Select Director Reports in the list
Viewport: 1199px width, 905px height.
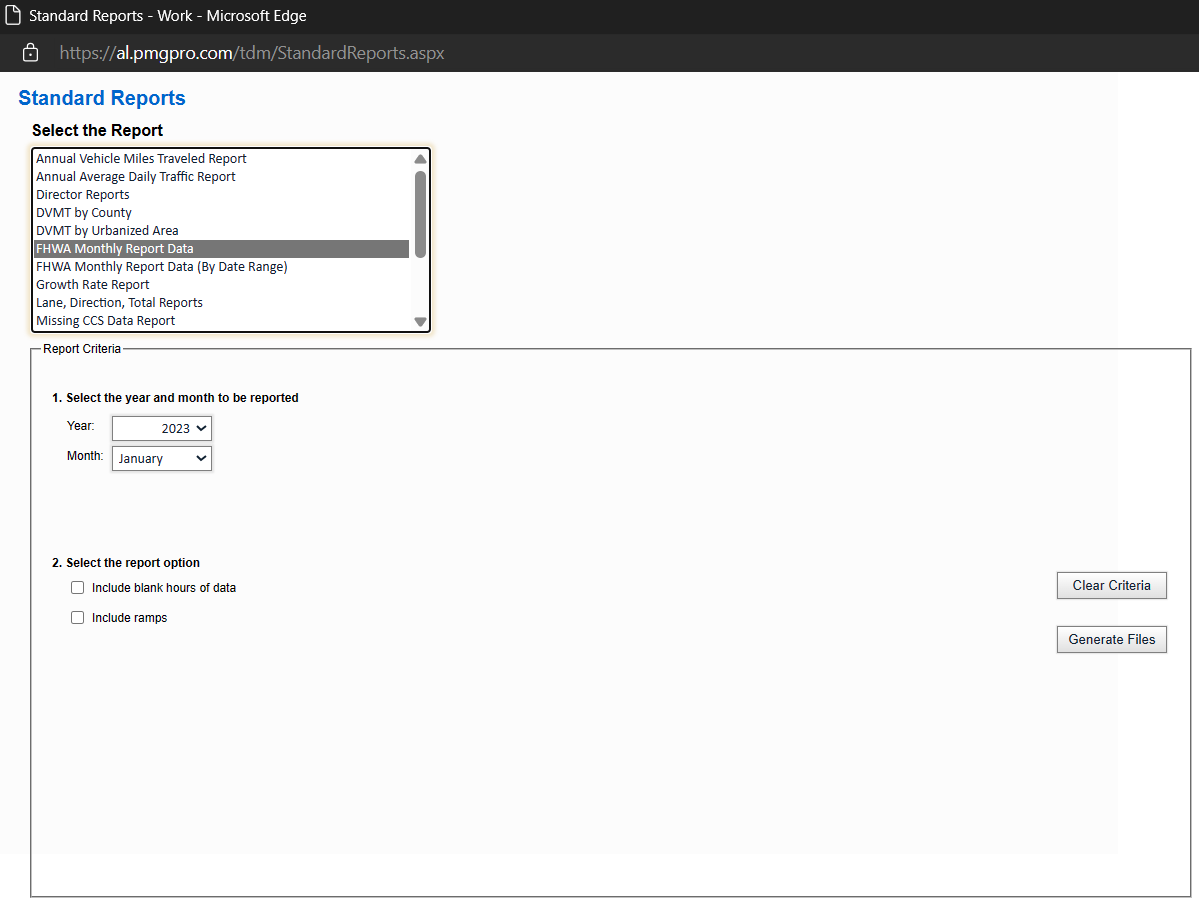pyautogui.click(x=221, y=195)
